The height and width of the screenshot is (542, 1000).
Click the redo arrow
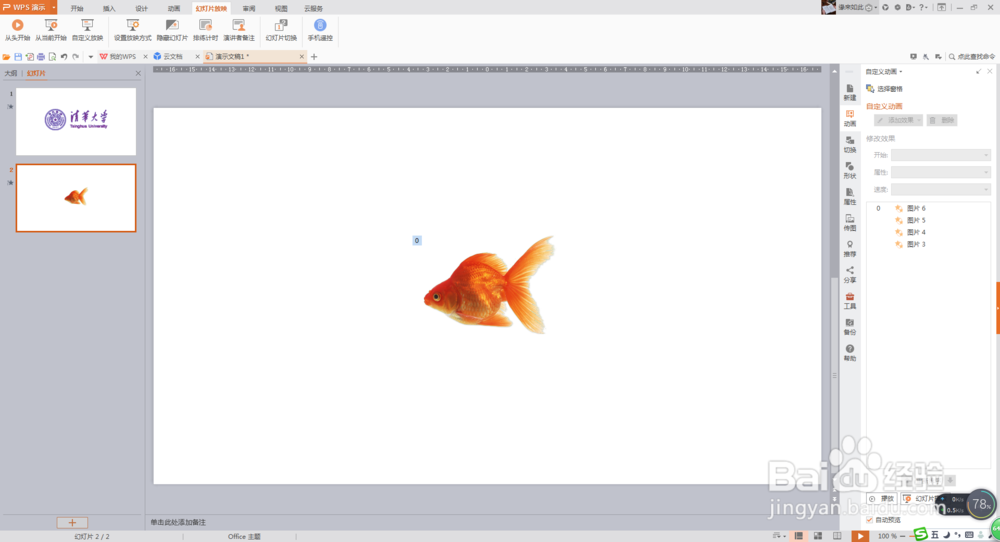click(x=75, y=57)
